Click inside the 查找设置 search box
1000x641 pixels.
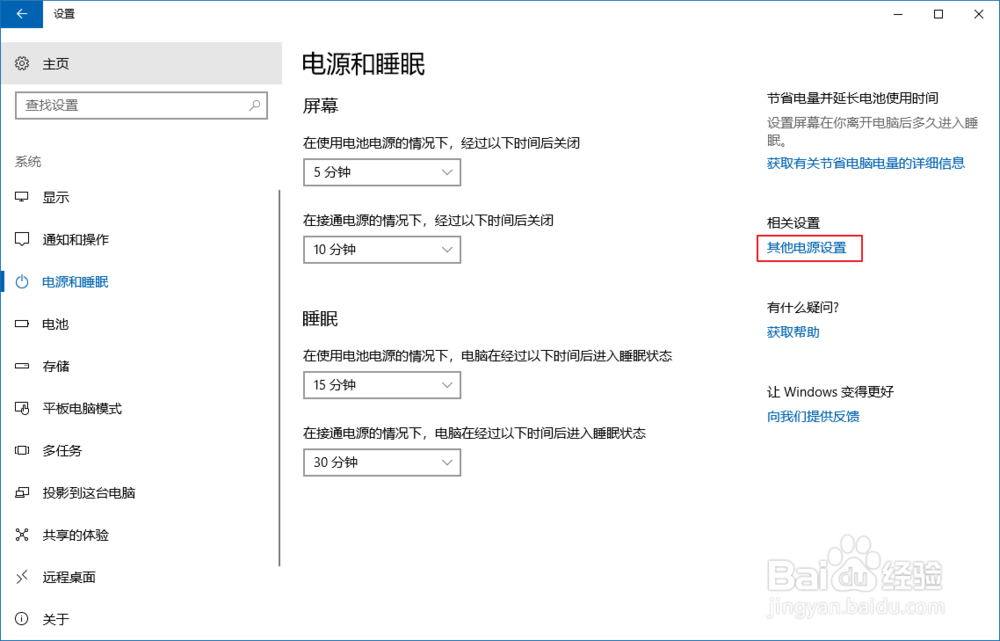140,105
